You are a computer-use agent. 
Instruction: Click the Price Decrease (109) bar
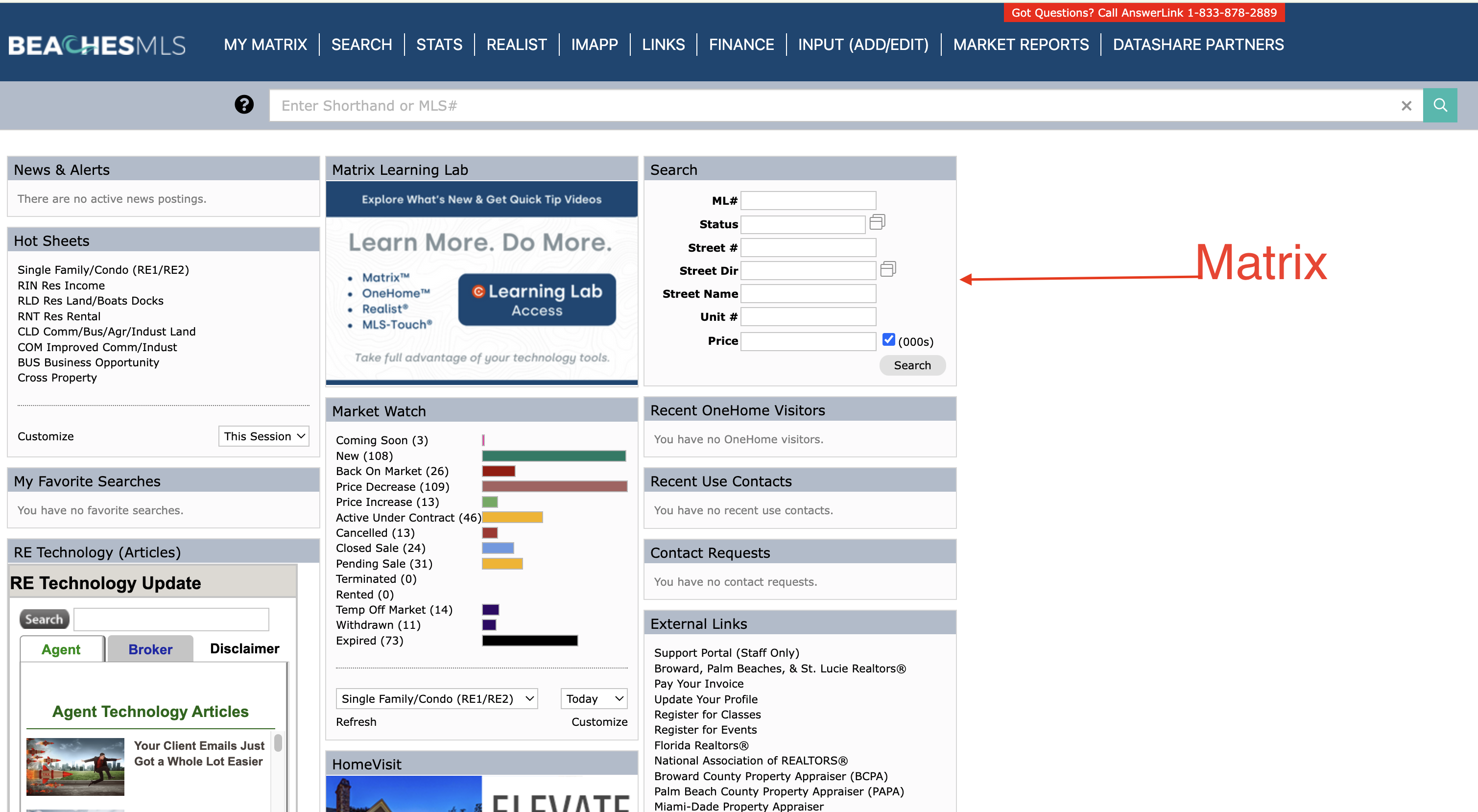pos(555,487)
